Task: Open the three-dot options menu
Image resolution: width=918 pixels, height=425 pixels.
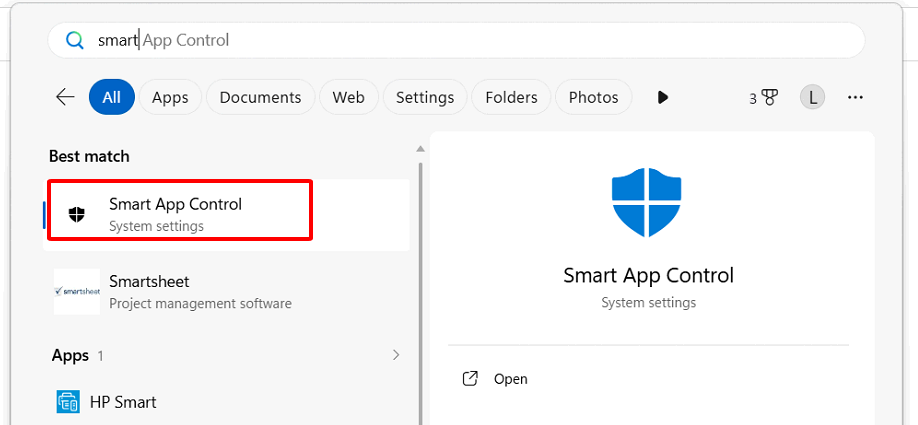Action: [x=855, y=97]
